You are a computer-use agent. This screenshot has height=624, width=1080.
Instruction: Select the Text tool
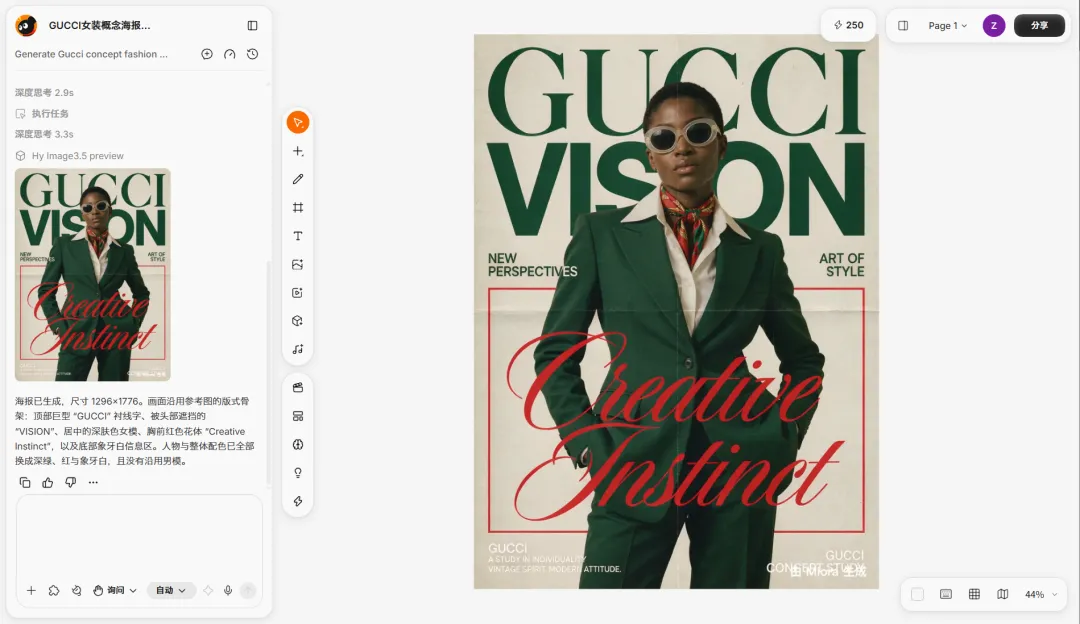[x=298, y=236]
